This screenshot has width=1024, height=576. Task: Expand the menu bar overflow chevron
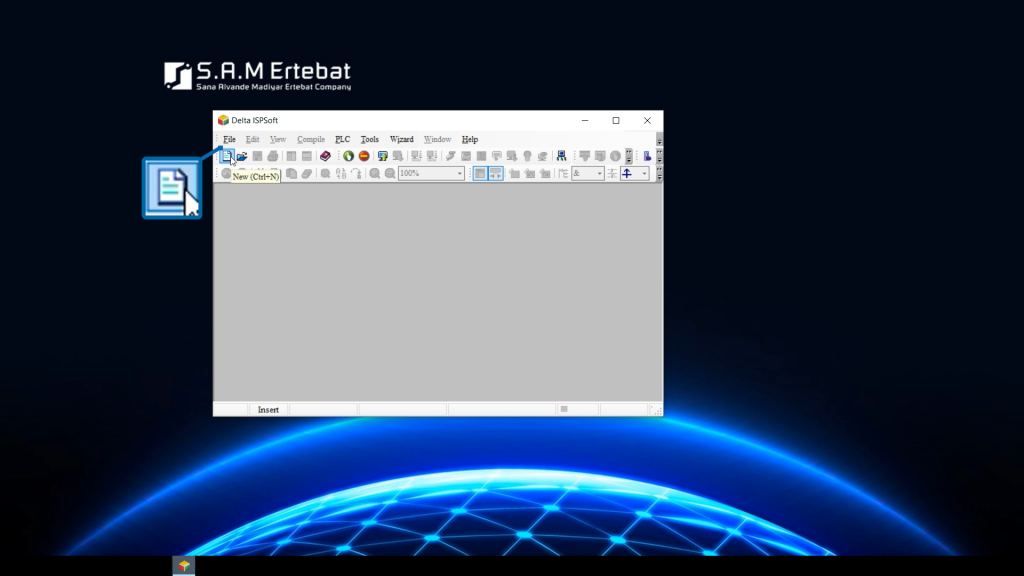click(659, 139)
